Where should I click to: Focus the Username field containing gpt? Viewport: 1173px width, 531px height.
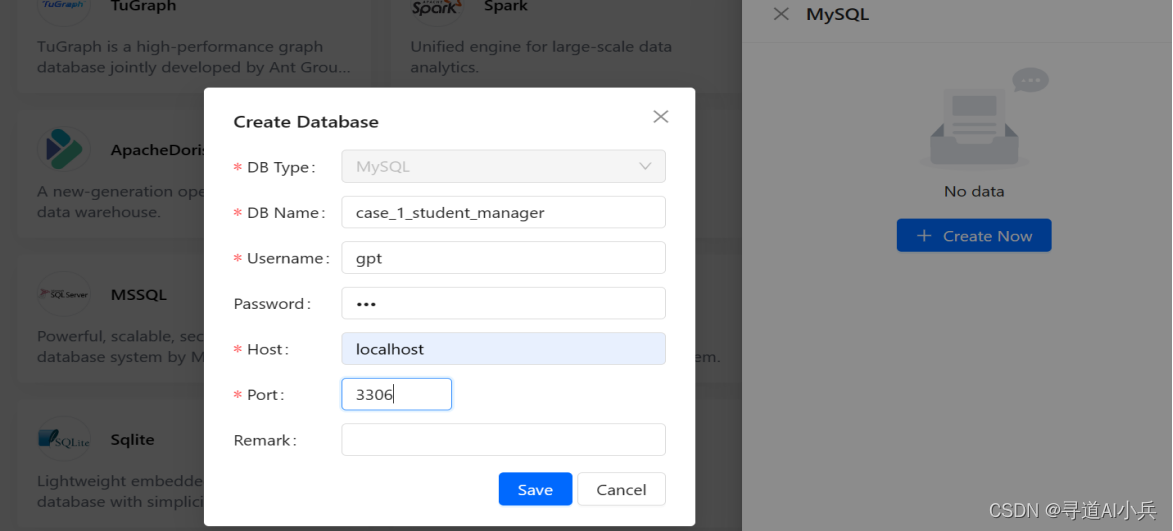click(x=503, y=258)
